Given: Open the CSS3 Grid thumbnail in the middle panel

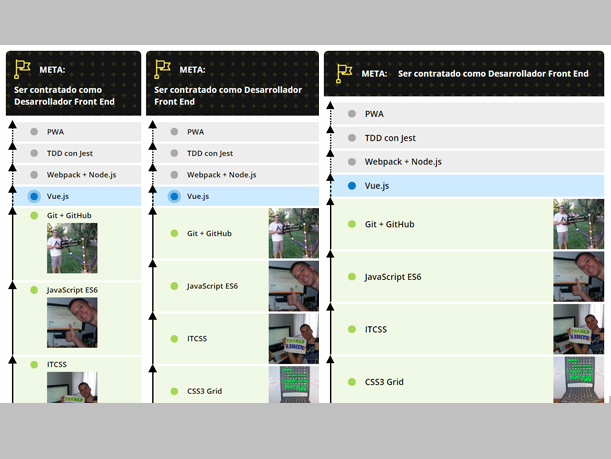Looking at the screenshot, I should (293, 385).
